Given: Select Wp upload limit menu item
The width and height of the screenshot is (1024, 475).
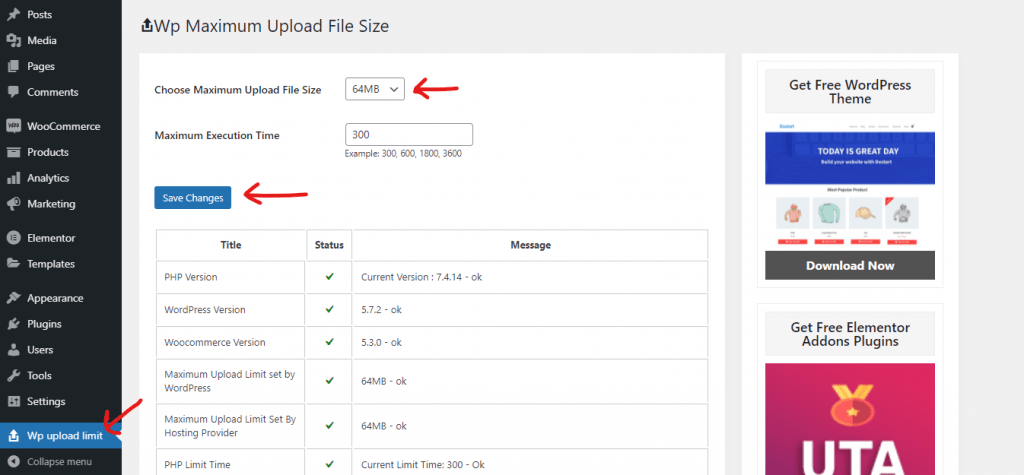Looking at the screenshot, I should [61, 436].
